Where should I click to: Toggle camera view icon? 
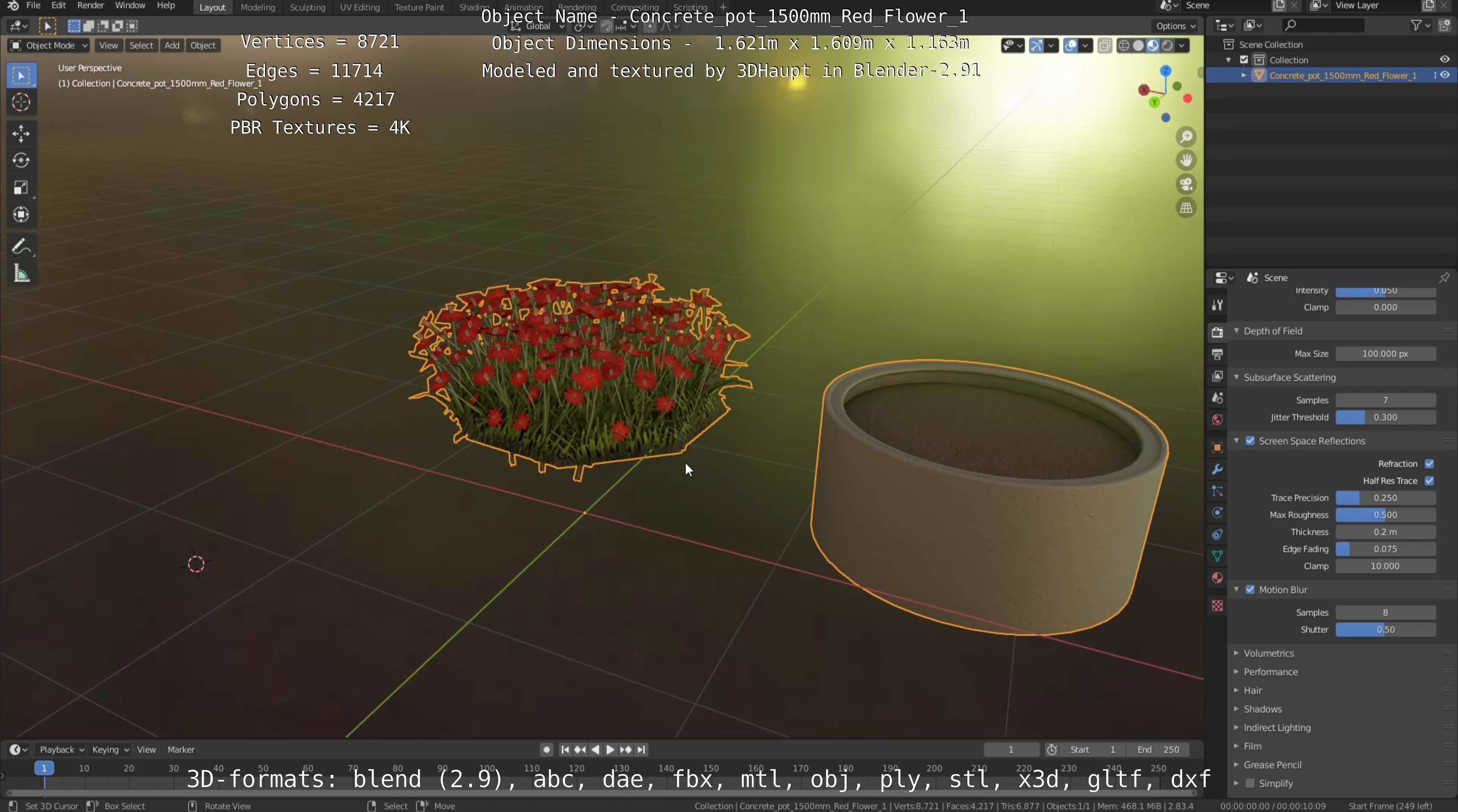[x=1186, y=185]
